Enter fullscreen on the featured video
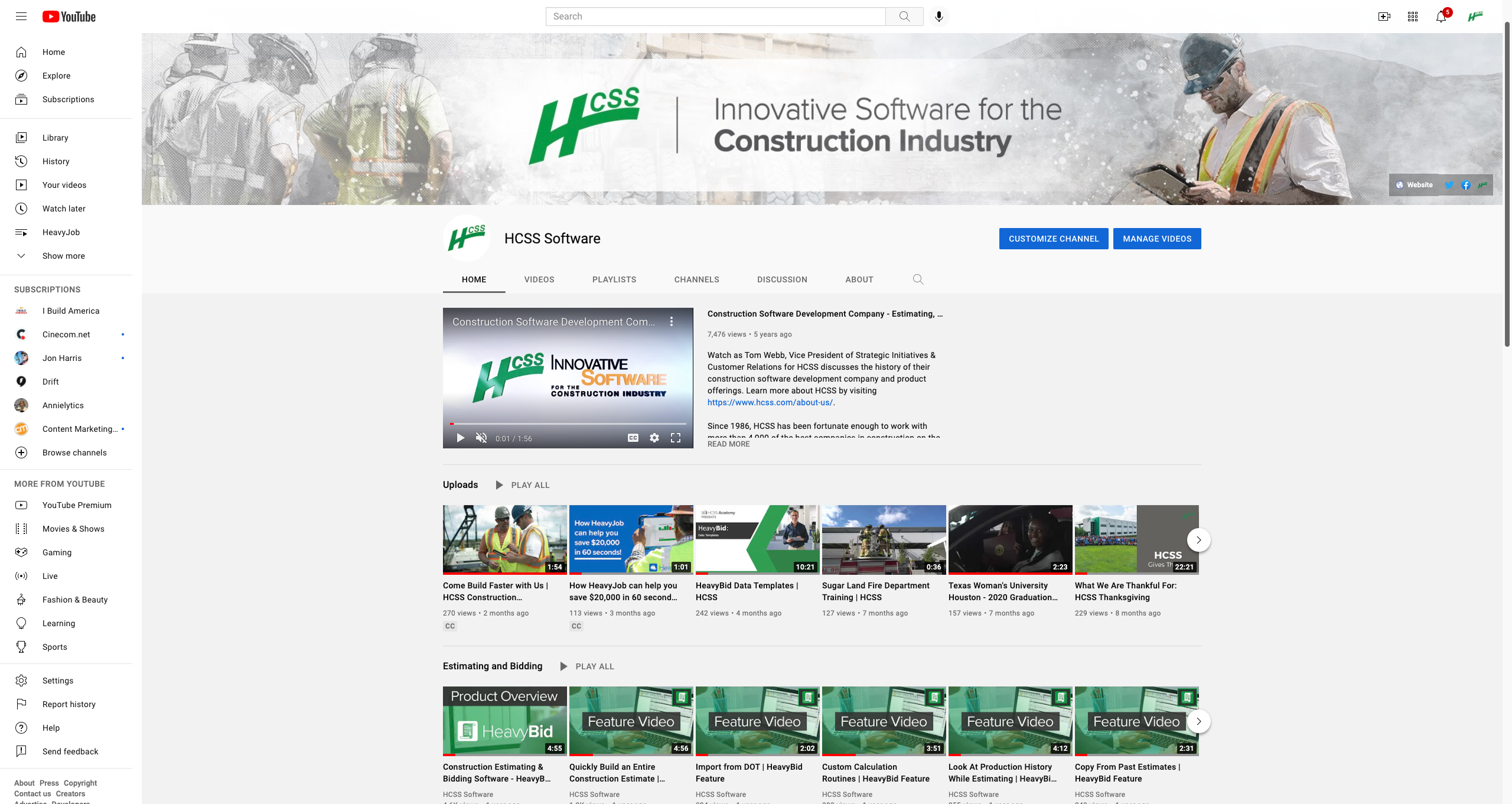The height and width of the screenshot is (804, 1512). 675,438
